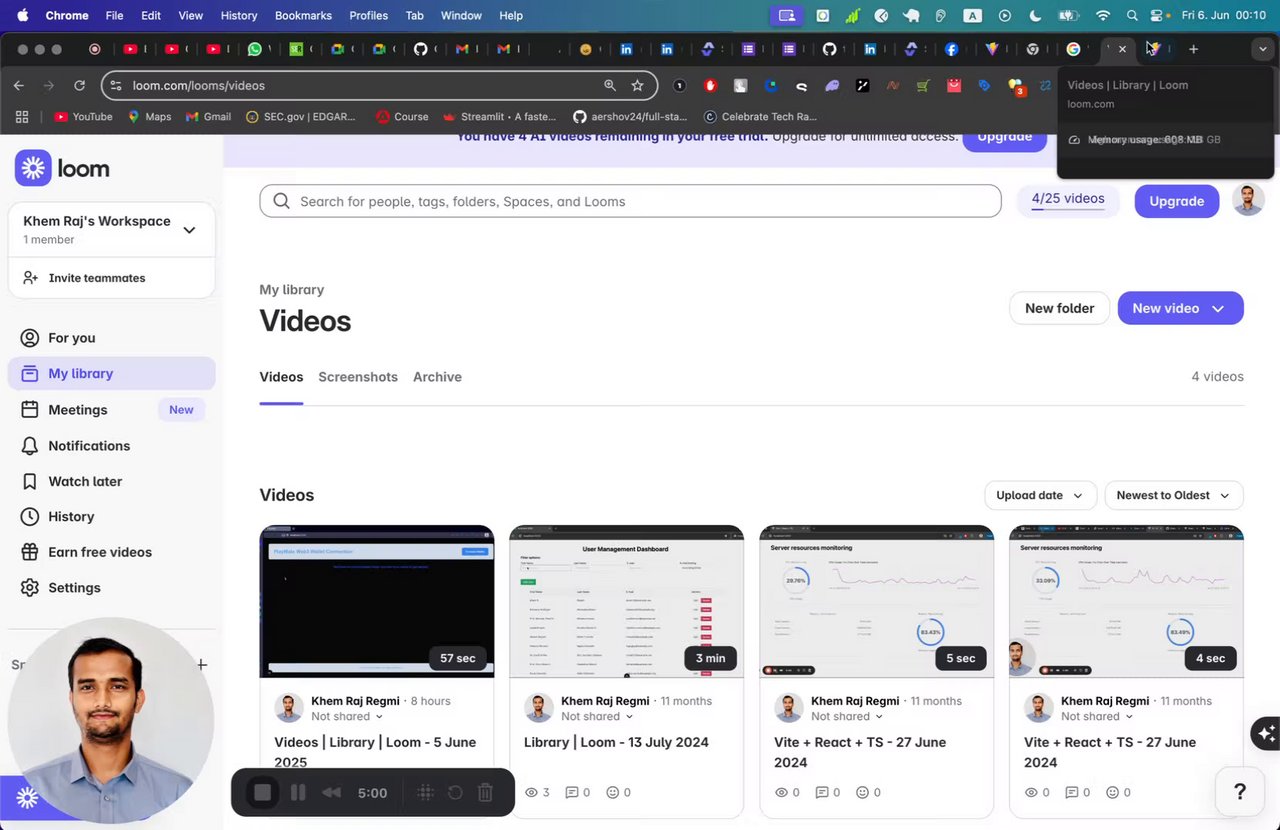
Task: Stop the Loom recording
Action: coord(262,793)
